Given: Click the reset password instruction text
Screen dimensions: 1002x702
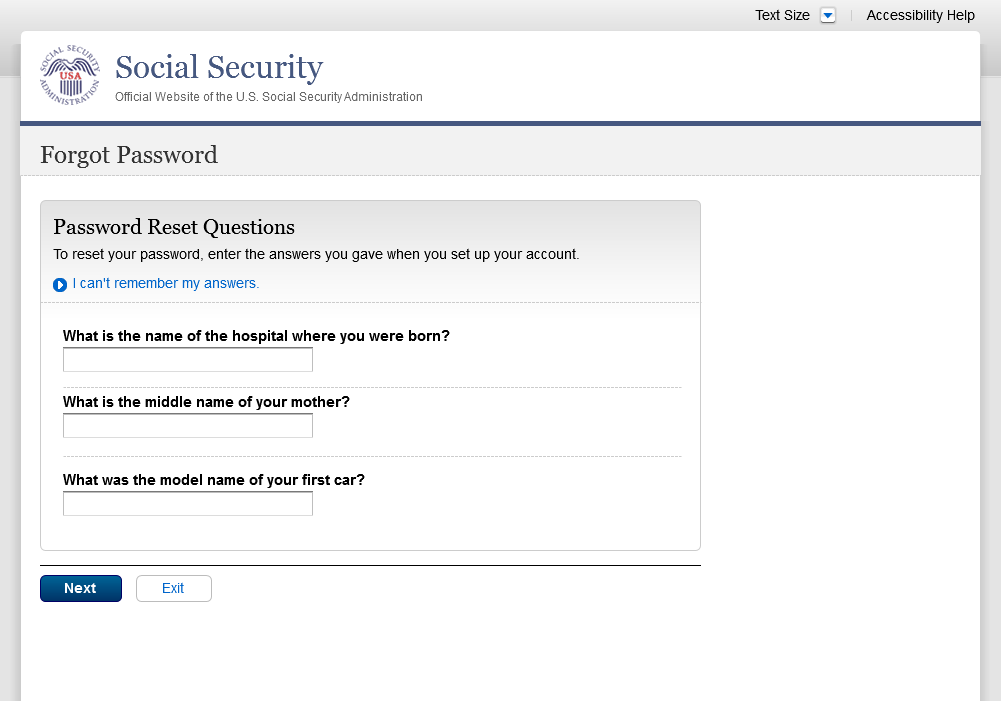Looking at the screenshot, I should point(316,254).
